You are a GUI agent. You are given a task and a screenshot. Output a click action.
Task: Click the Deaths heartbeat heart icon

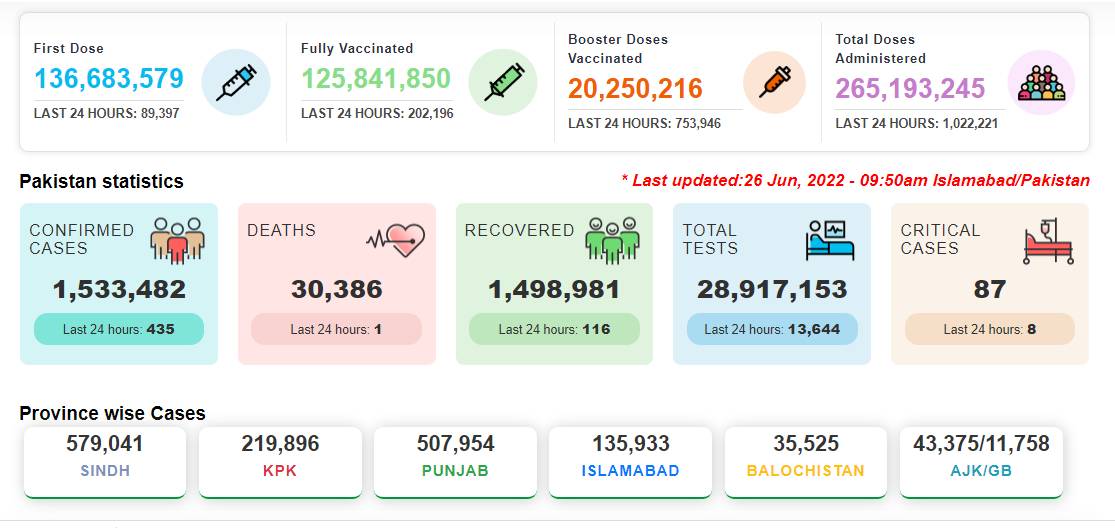(x=396, y=240)
